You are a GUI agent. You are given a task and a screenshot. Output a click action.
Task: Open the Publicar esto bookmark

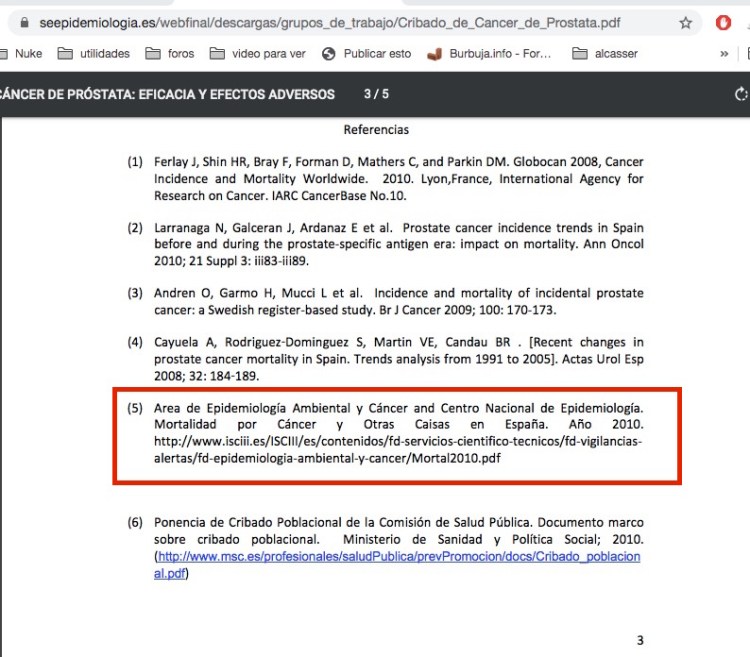(x=366, y=54)
